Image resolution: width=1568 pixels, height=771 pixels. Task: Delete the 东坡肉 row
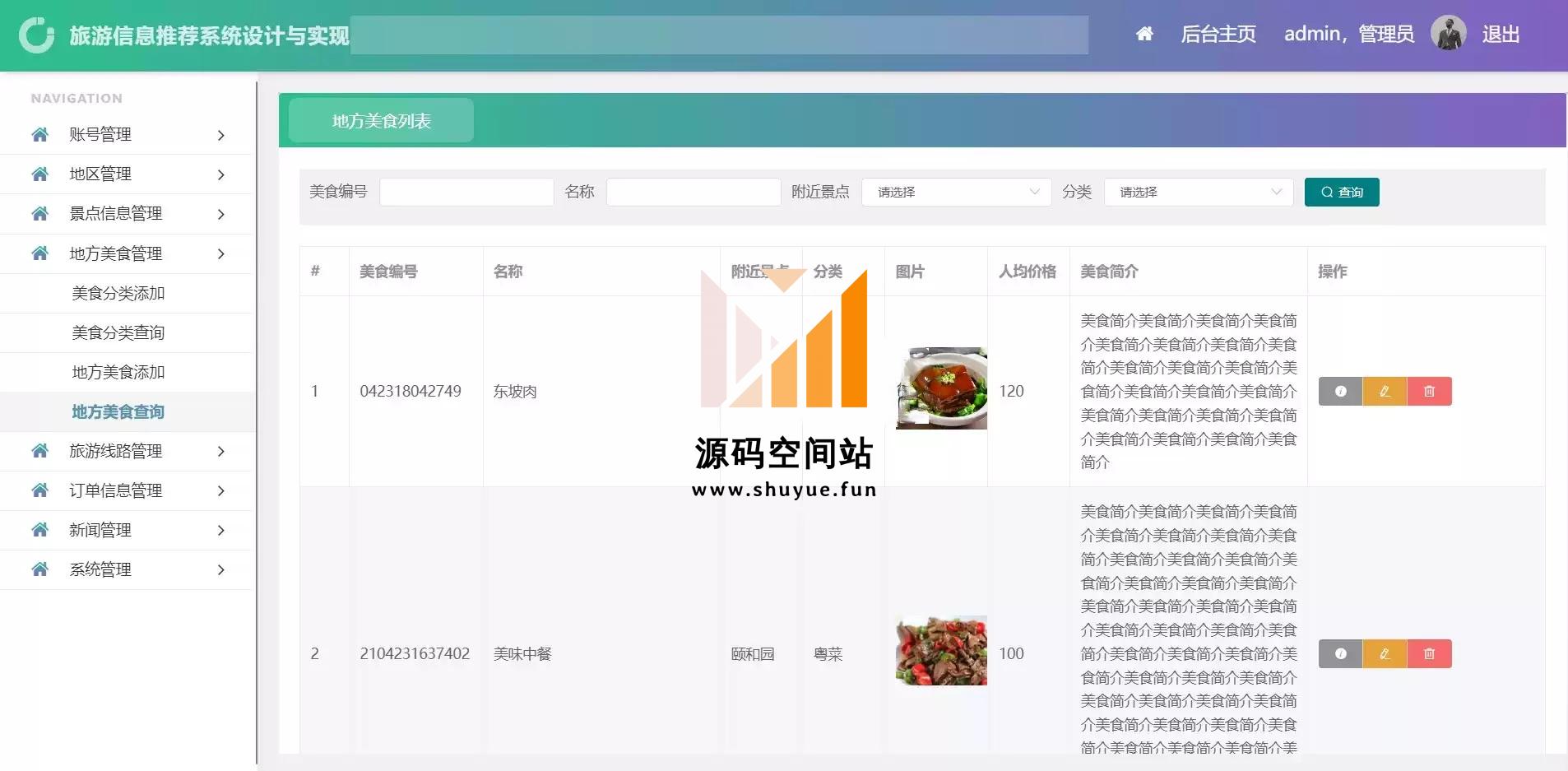[x=1429, y=392]
